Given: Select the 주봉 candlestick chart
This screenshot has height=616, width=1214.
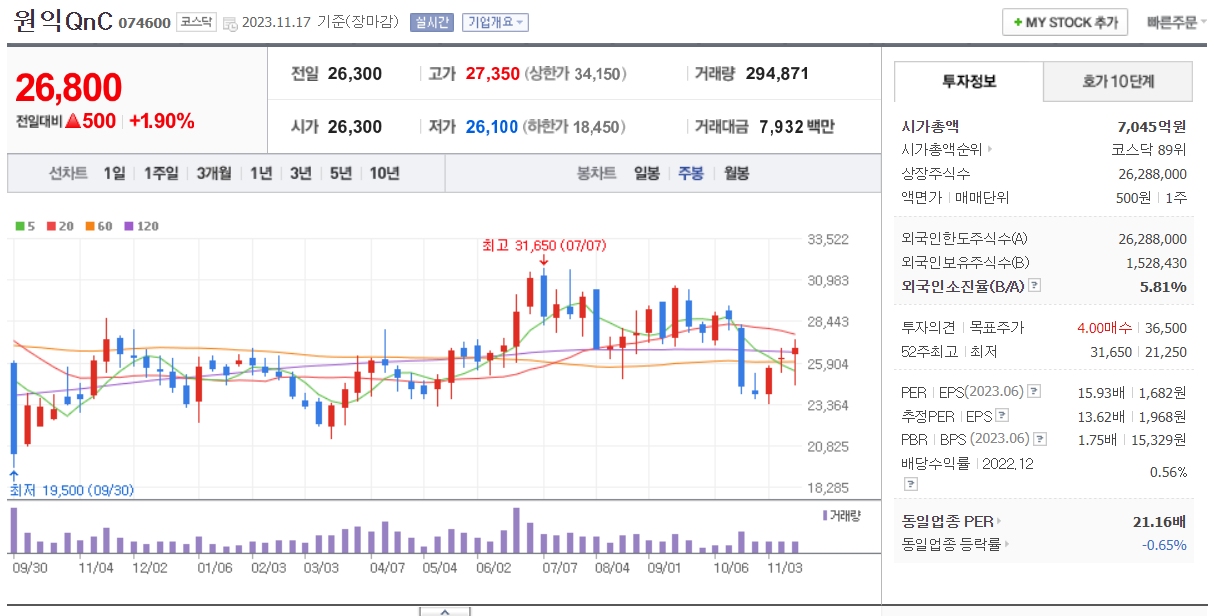Looking at the screenshot, I should [x=691, y=173].
